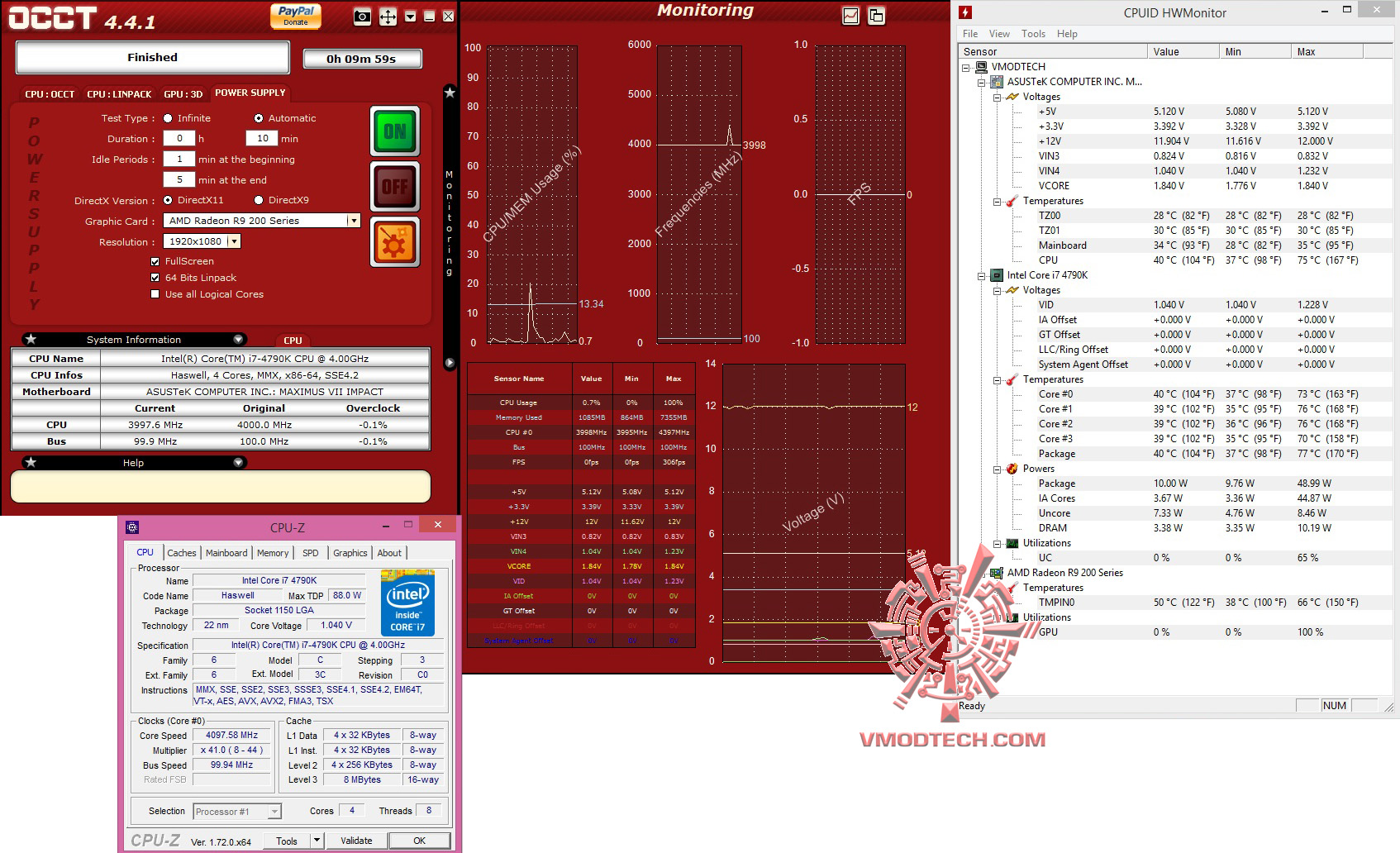The height and width of the screenshot is (853, 1400).
Task: Toggle the FullScreen checkbox
Action: coord(155,261)
